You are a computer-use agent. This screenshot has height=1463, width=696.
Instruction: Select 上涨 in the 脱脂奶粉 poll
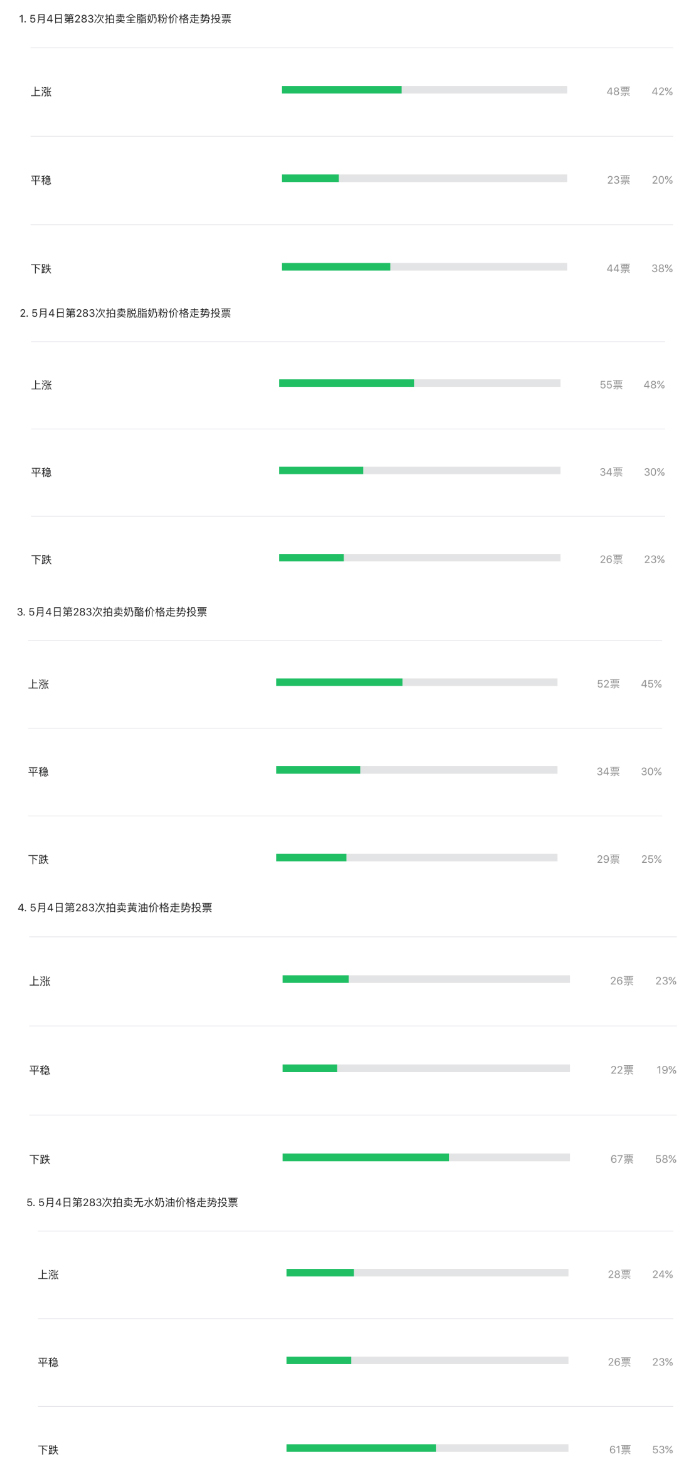tap(41, 385)
